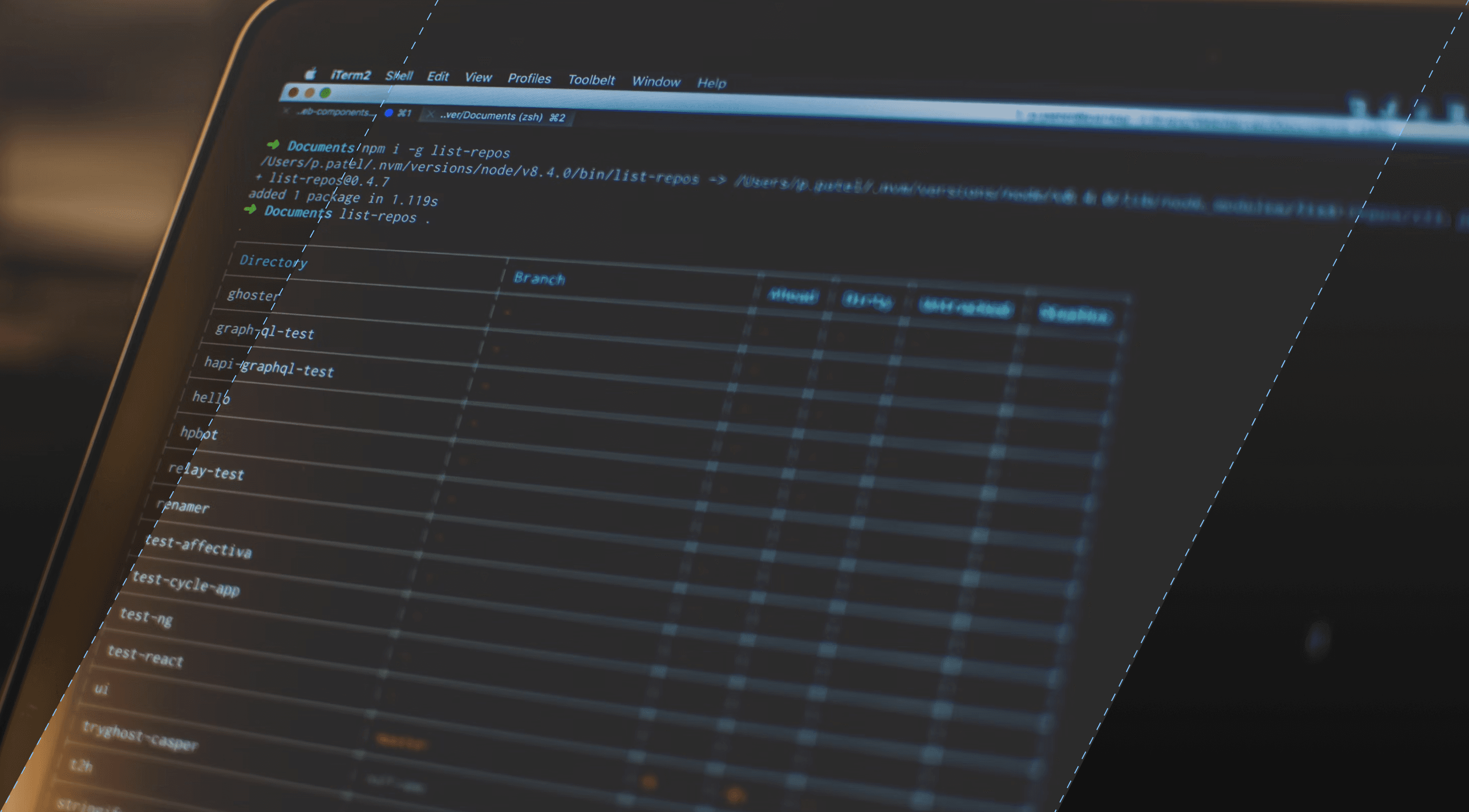
Task: Click the Directory column header
Action: [273, 262]
